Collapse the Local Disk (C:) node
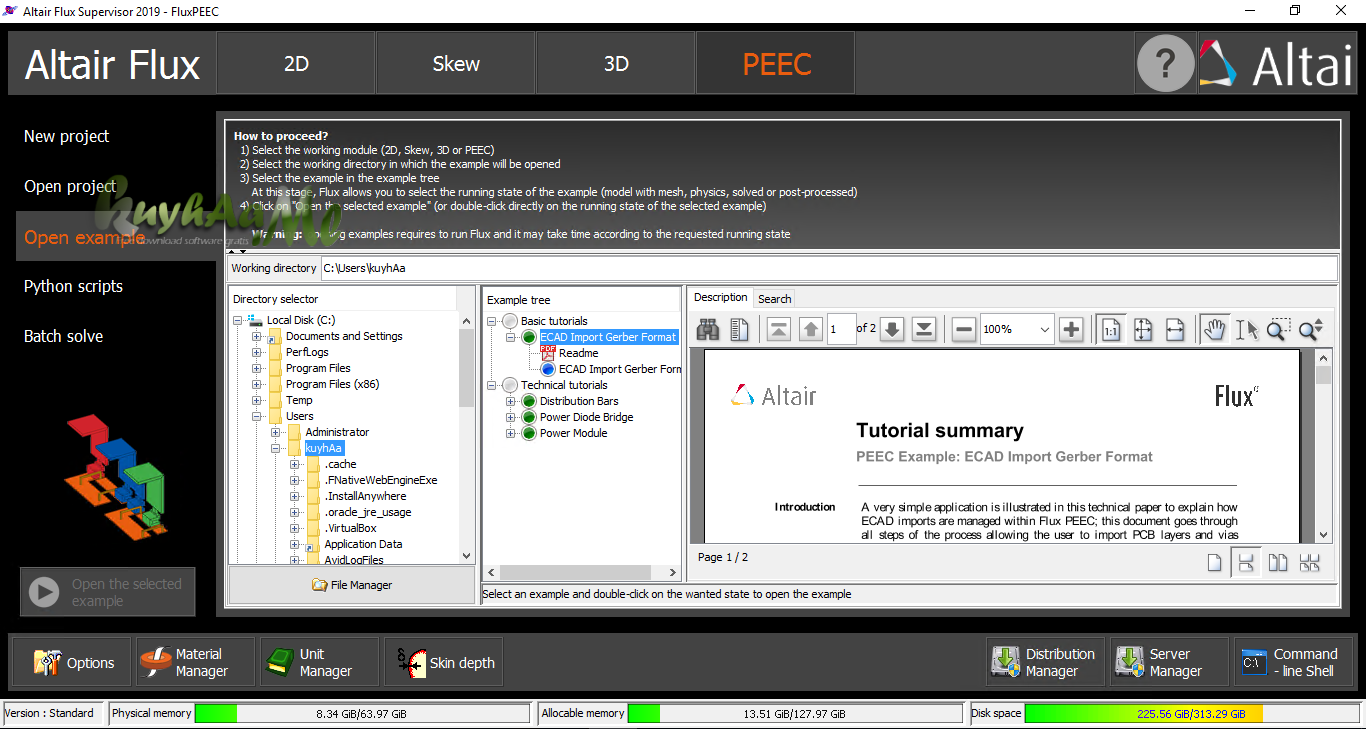 click(x=238, y=320)
